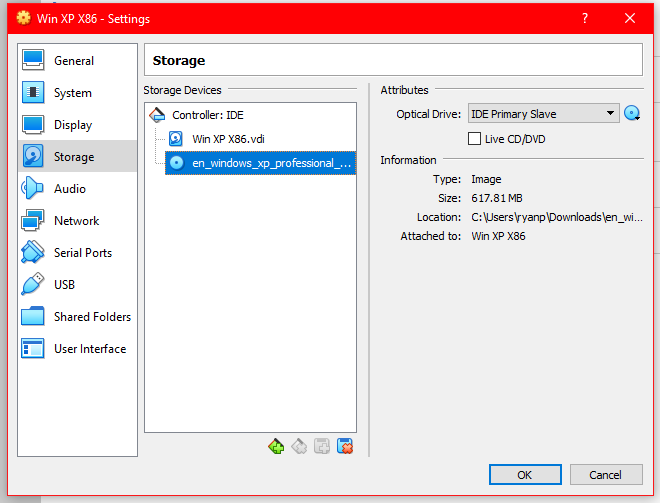
Task: Click the USB label
Action: click(64, 285)
